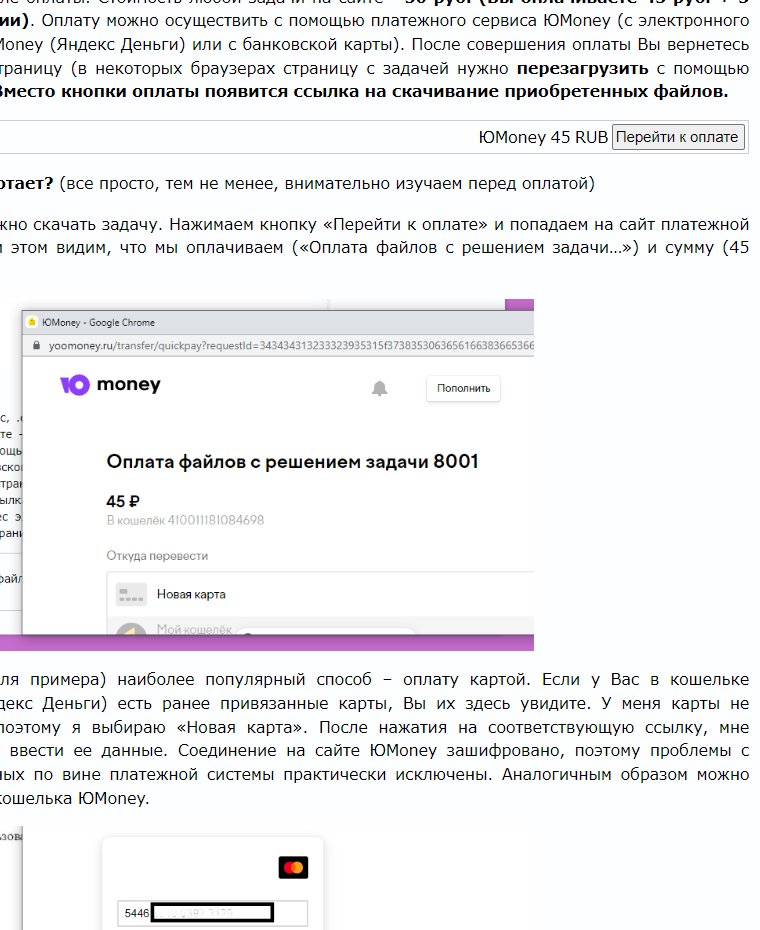Click the Перейти к оплате button
760x930 pixels.
pos(678,137)
